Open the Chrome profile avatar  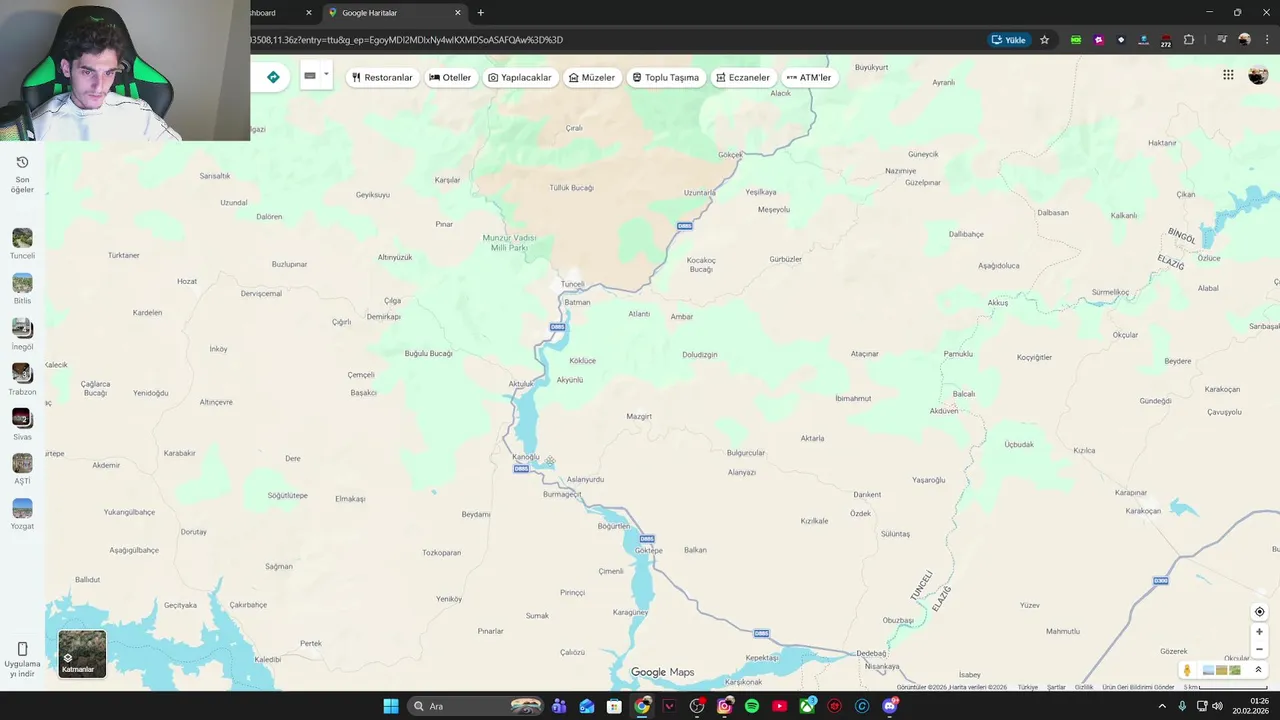[1244, 40]
